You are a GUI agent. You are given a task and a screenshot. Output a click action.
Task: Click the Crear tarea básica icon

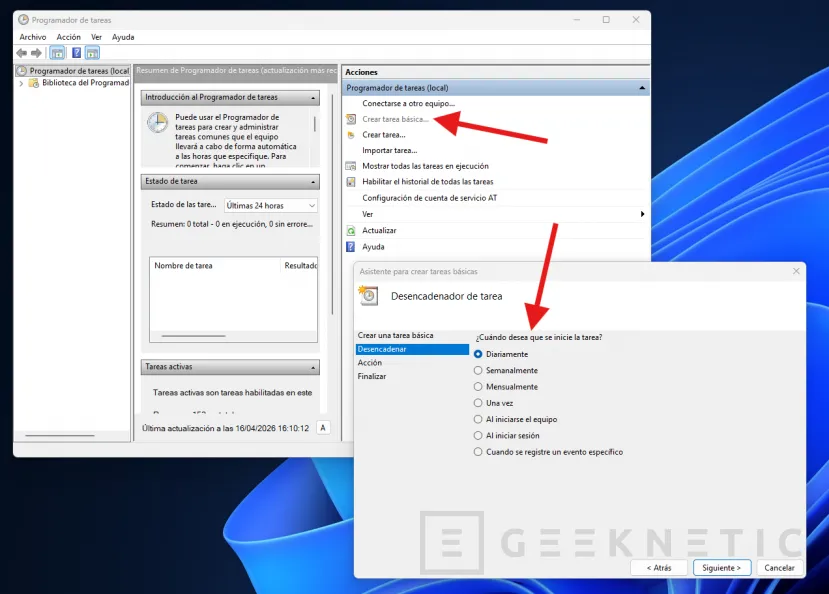click(351, 119)
